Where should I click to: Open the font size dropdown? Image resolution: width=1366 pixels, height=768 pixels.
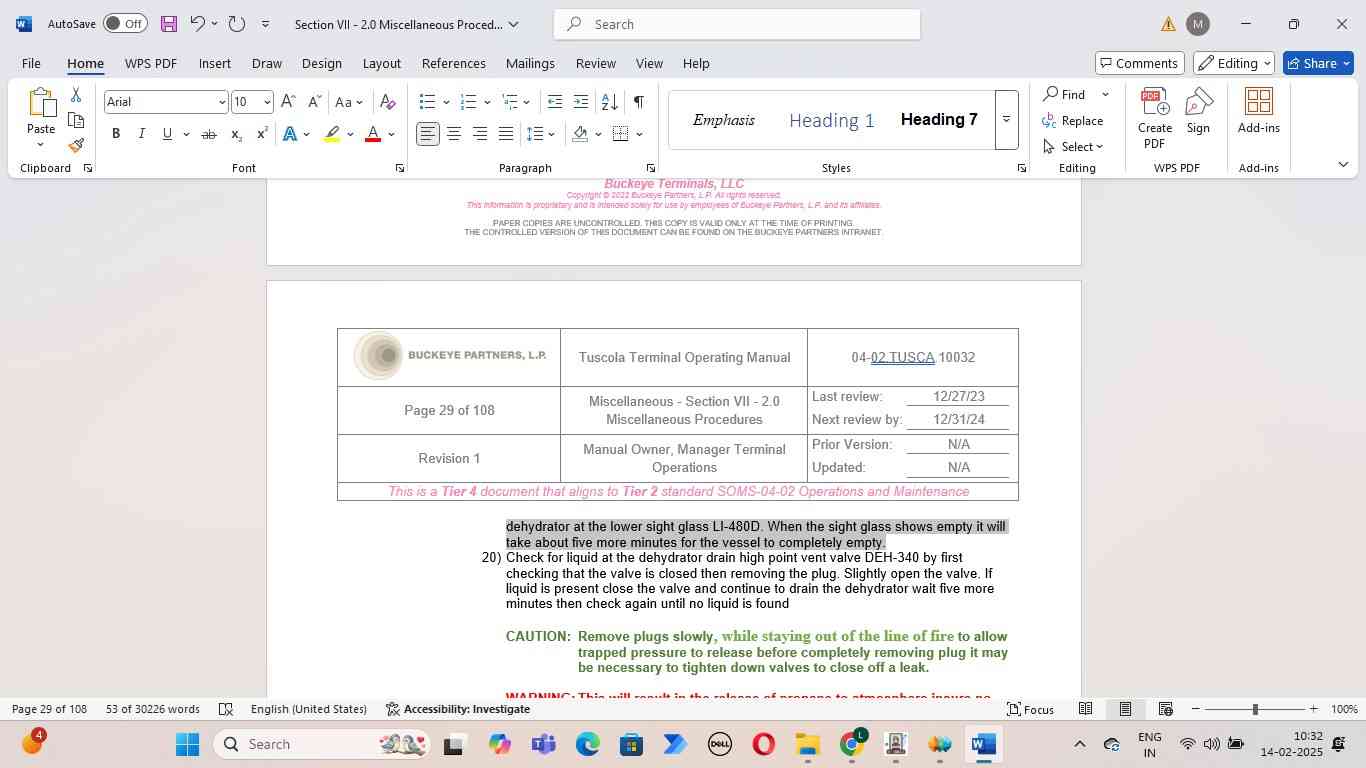click(x=267, y=102)
